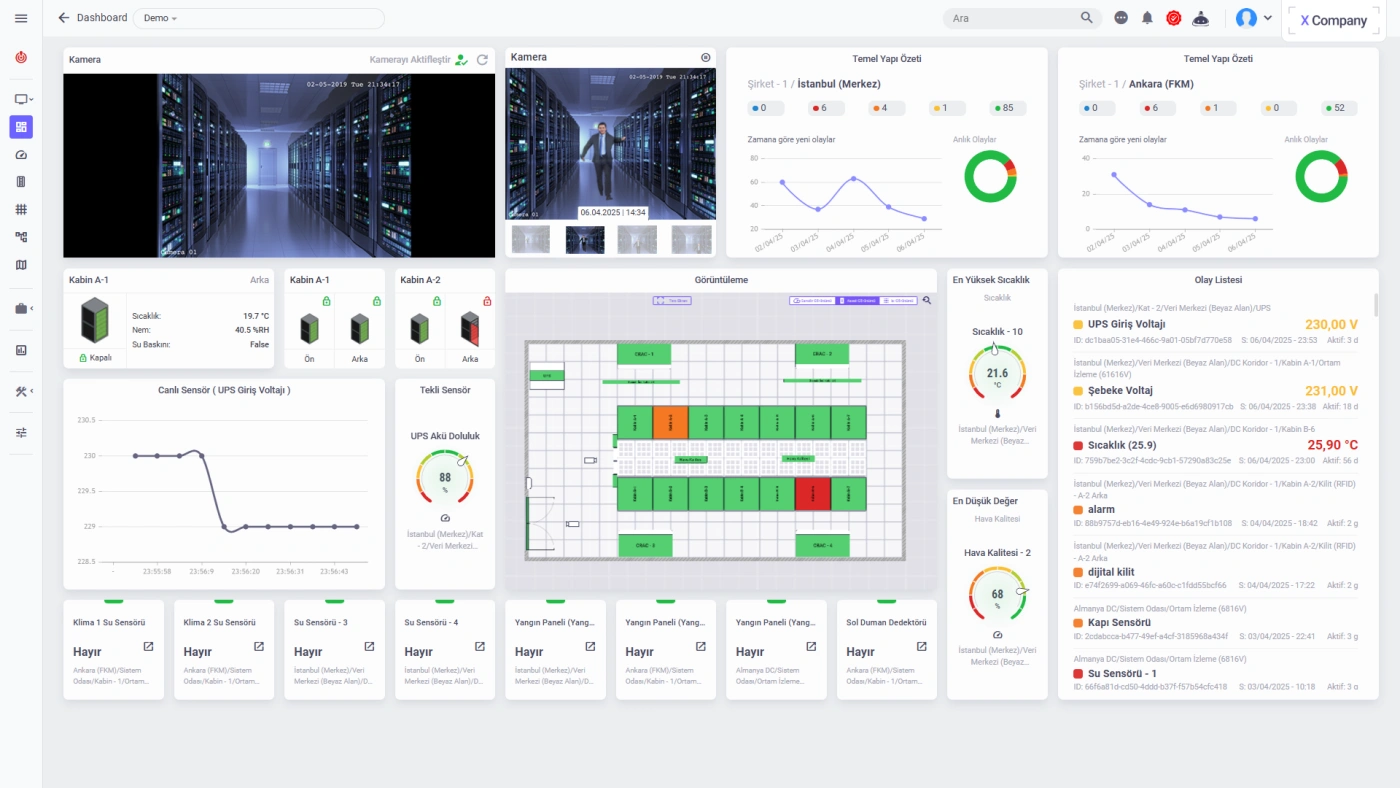The width and height of the screenshot is (1400, 788).
Task: Open settings icon of second Kamera widget
Action: coord(706,58)
